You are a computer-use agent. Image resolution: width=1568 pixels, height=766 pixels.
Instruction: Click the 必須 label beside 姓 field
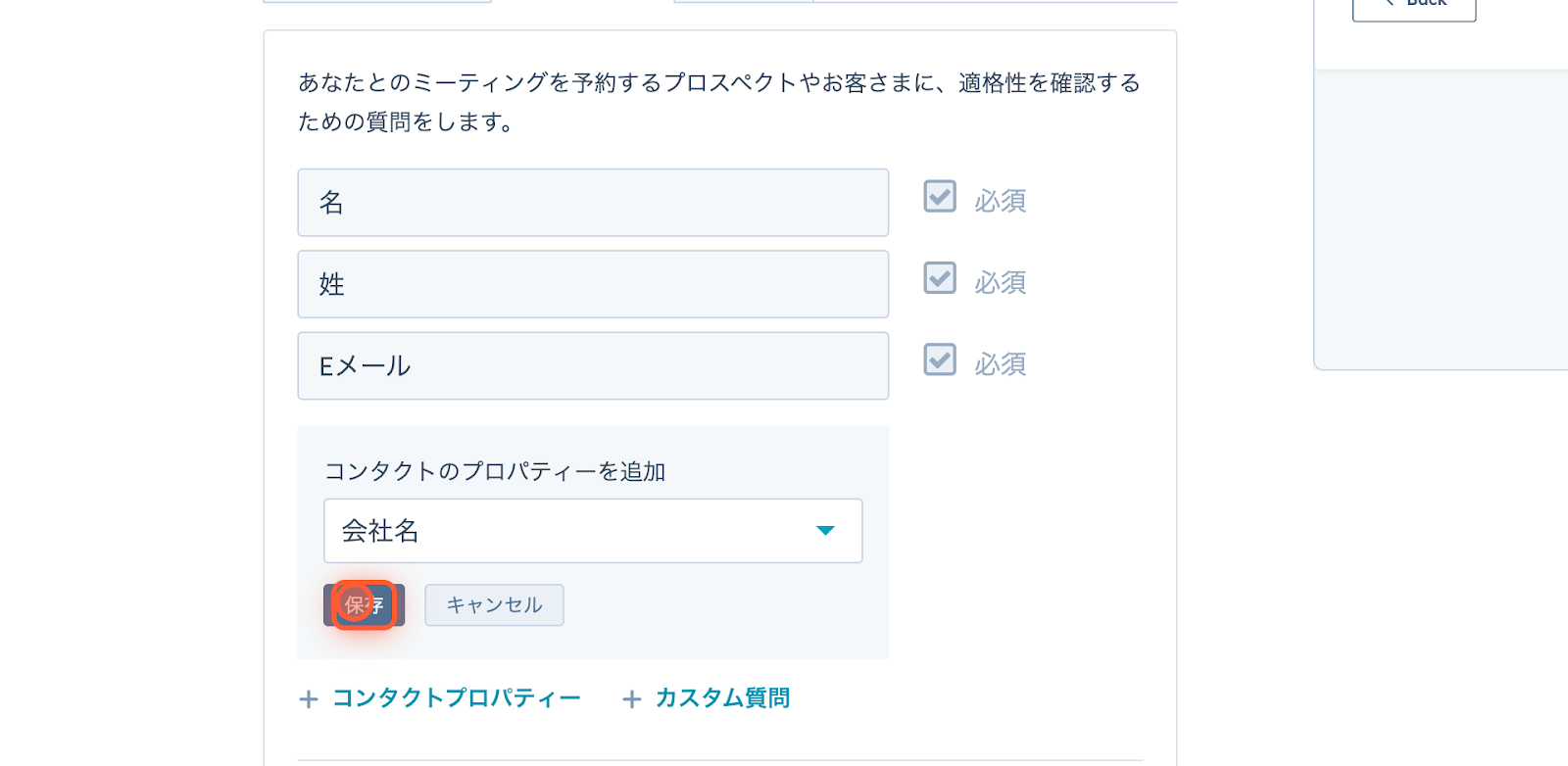[1001, 283]
